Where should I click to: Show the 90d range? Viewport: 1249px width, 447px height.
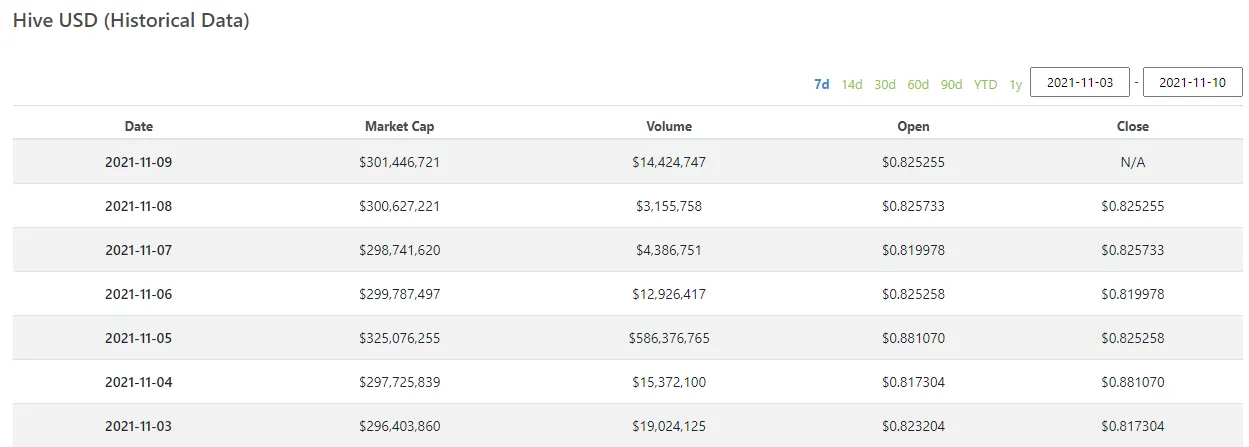coord(951,84)
